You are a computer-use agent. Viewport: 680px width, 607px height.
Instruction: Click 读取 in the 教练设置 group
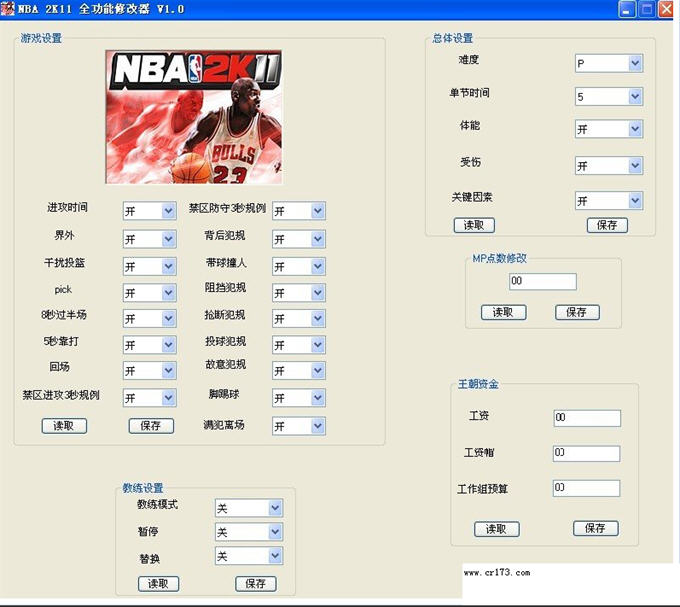158,584
